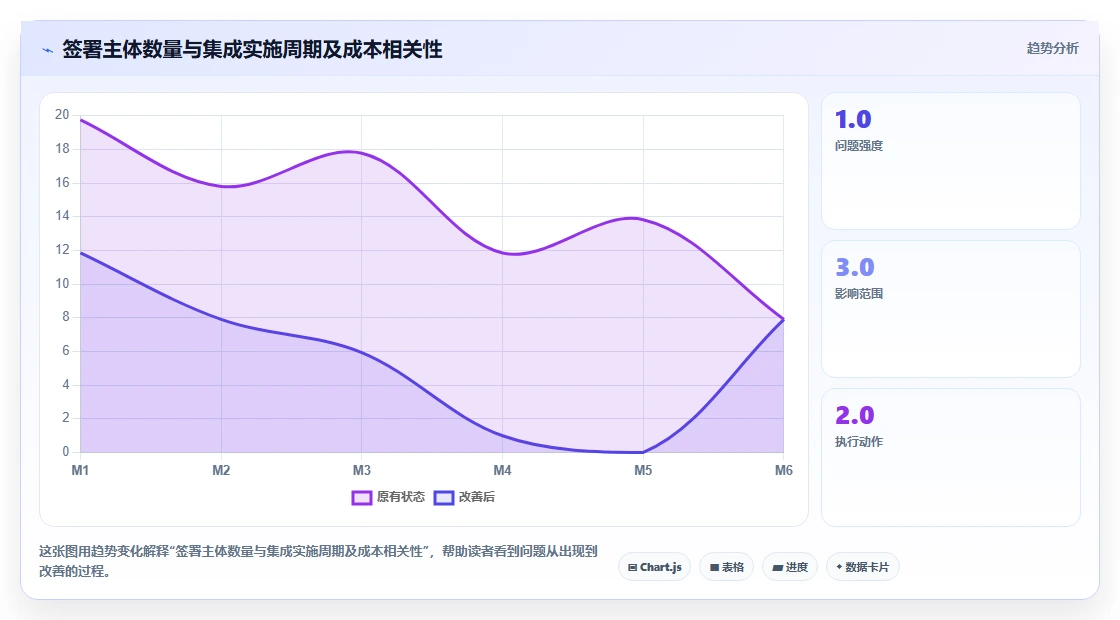The height and width of the screenshot is (620, 1120).
Task: Click the purple line peak at M3
Action: (361, 152)
